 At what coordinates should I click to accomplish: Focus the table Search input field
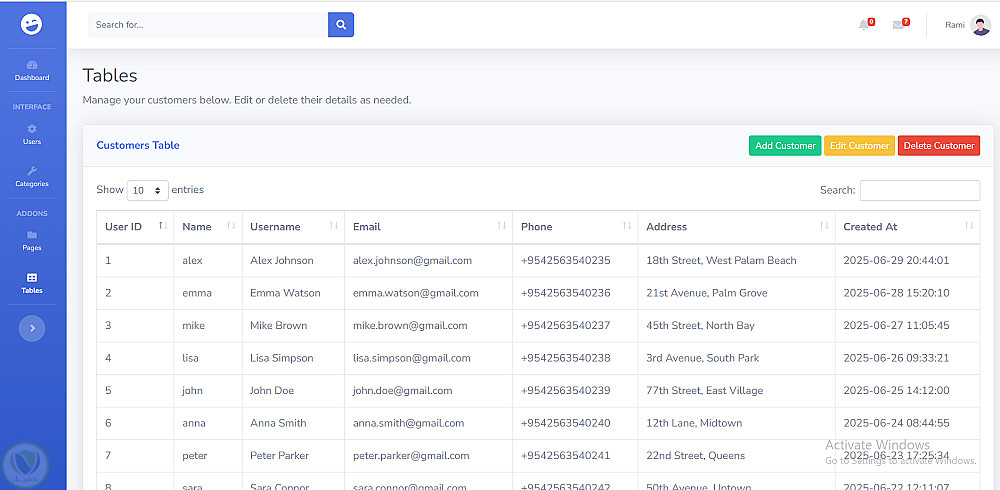(920, 190)
